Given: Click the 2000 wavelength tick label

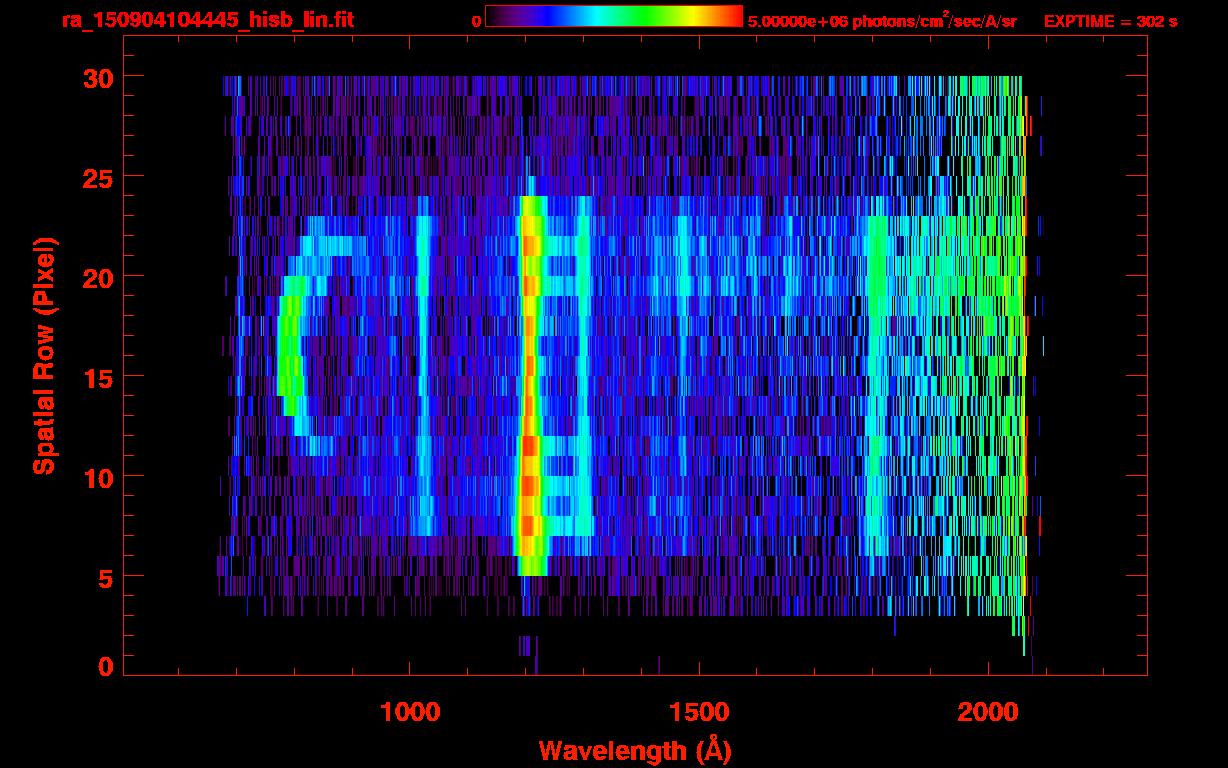Looking at the screenshot, I should tap(988, 712).
